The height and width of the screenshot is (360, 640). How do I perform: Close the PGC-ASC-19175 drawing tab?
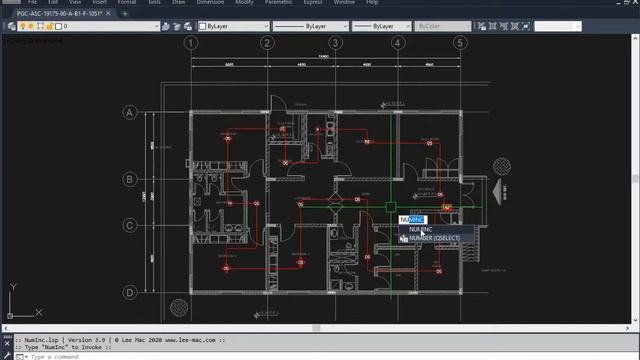[x=108, y=13]
